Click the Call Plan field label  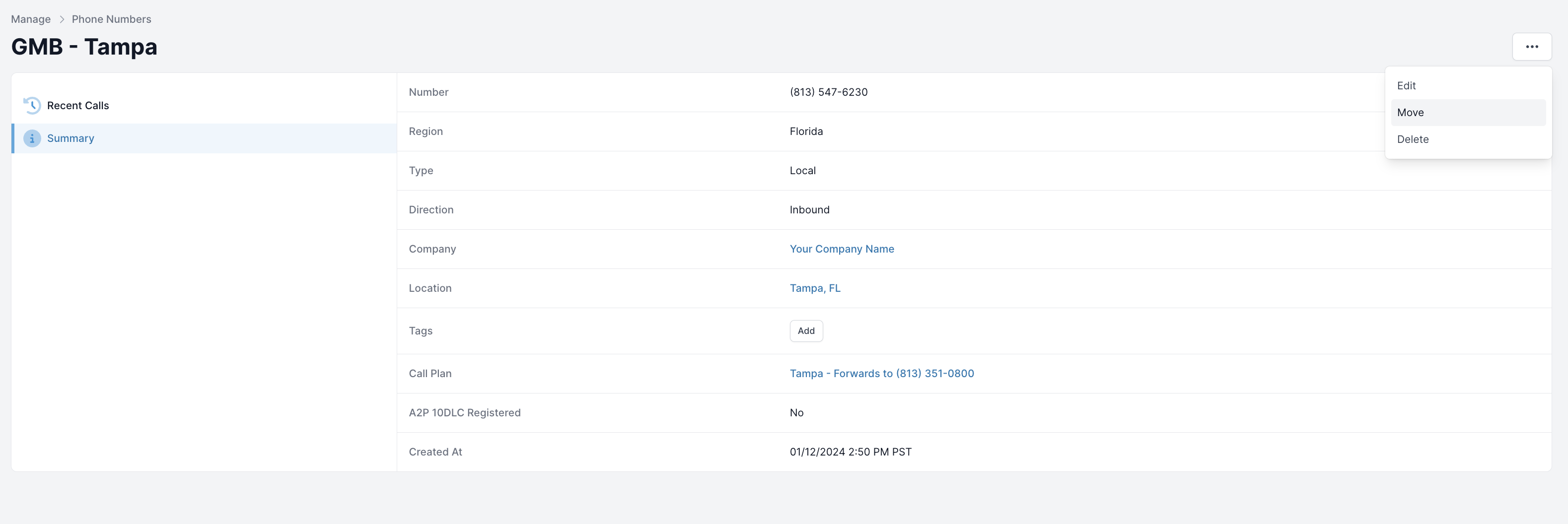[430, 373]
